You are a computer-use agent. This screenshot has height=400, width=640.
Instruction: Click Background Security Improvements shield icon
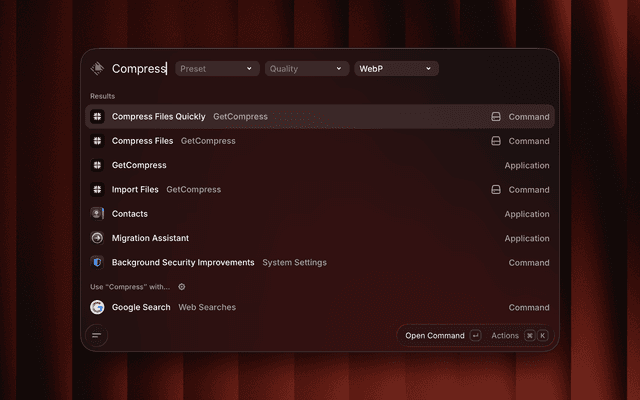(x=97, y=262)
